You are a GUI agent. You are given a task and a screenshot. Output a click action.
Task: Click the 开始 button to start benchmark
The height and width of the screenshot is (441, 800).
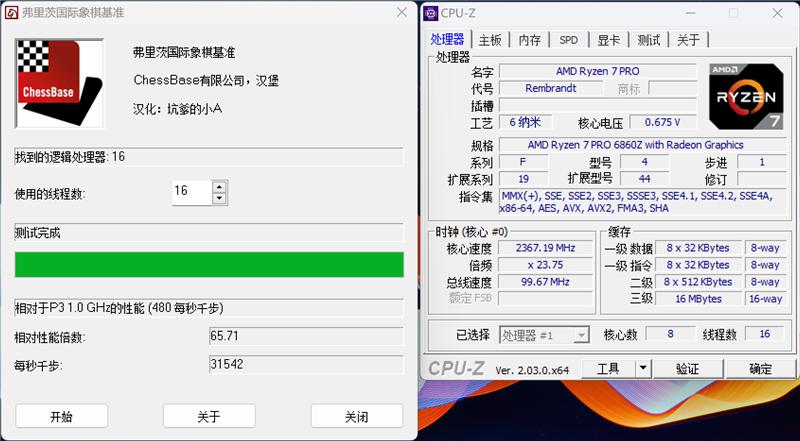point(61,416)
